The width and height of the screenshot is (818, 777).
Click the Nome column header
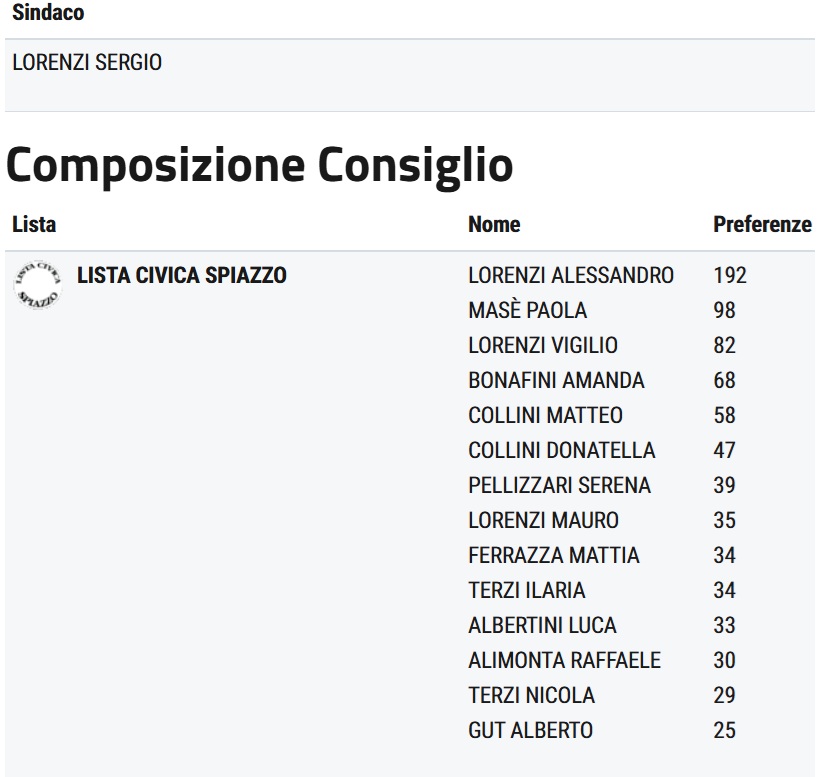(x=494, y=224)
